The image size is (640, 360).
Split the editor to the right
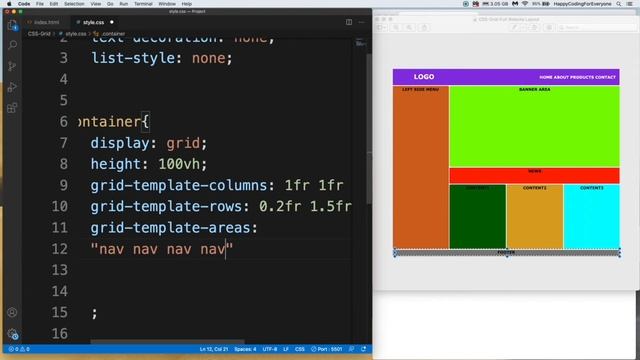349,22
